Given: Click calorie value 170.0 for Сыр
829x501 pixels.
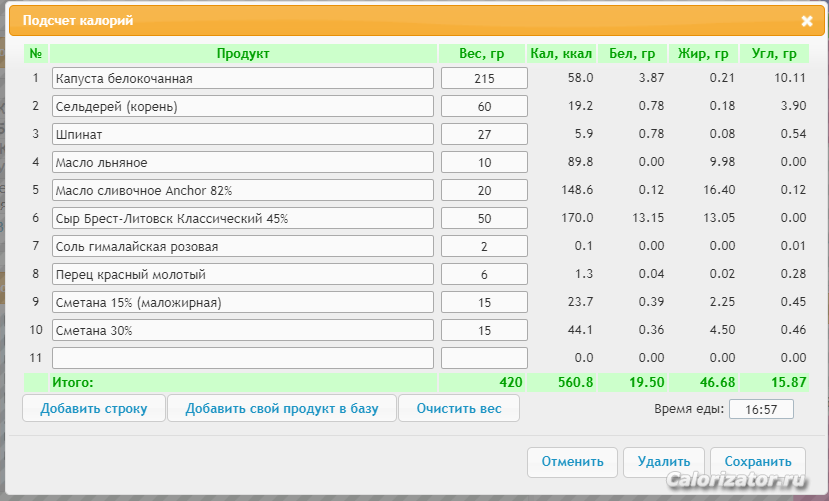Looking at the screenshot, I should 577,218.
